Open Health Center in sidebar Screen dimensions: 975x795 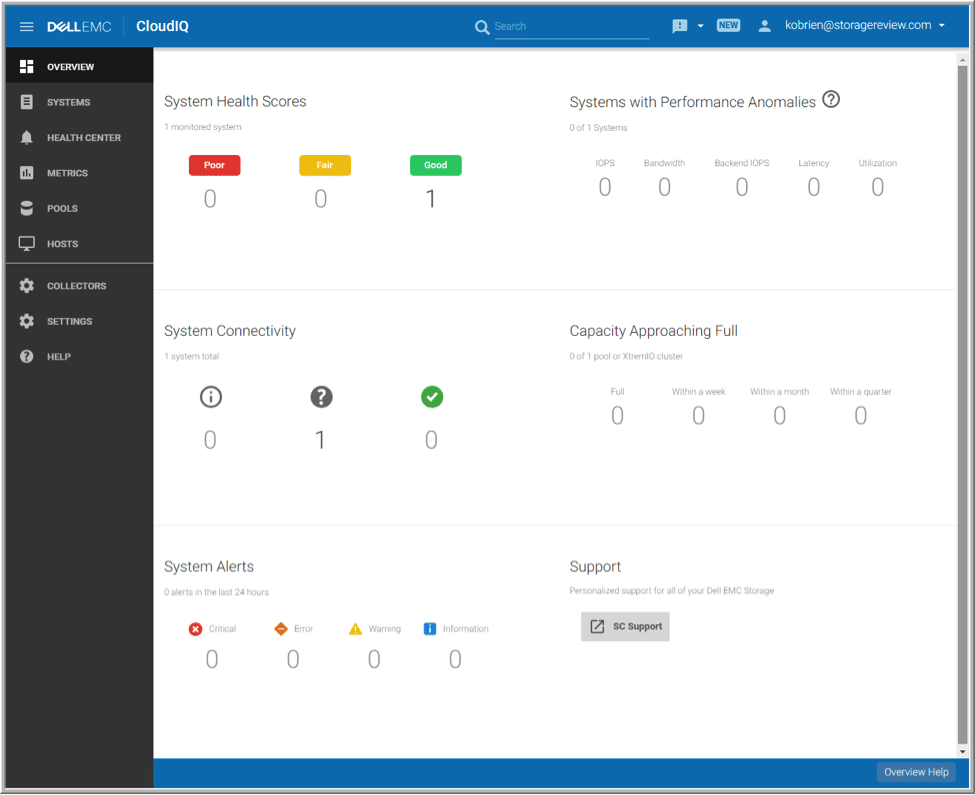(80, 137)
